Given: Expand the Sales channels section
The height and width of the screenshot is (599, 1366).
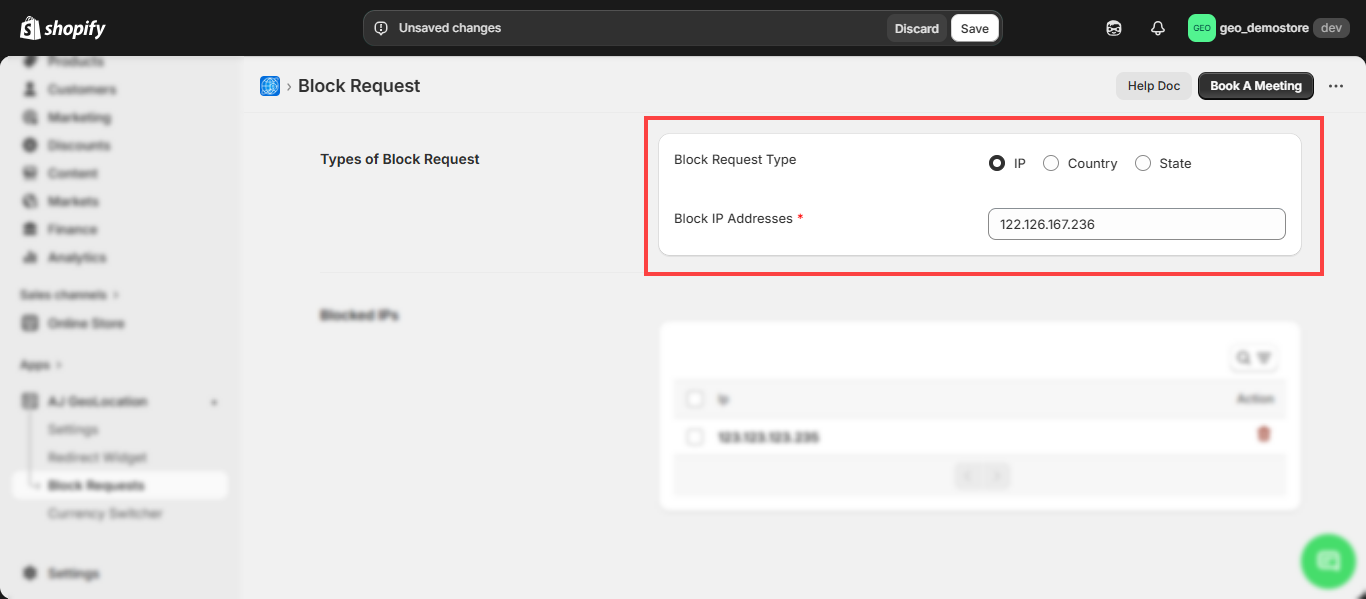Looking at the screenshot, I should [70, 295].
